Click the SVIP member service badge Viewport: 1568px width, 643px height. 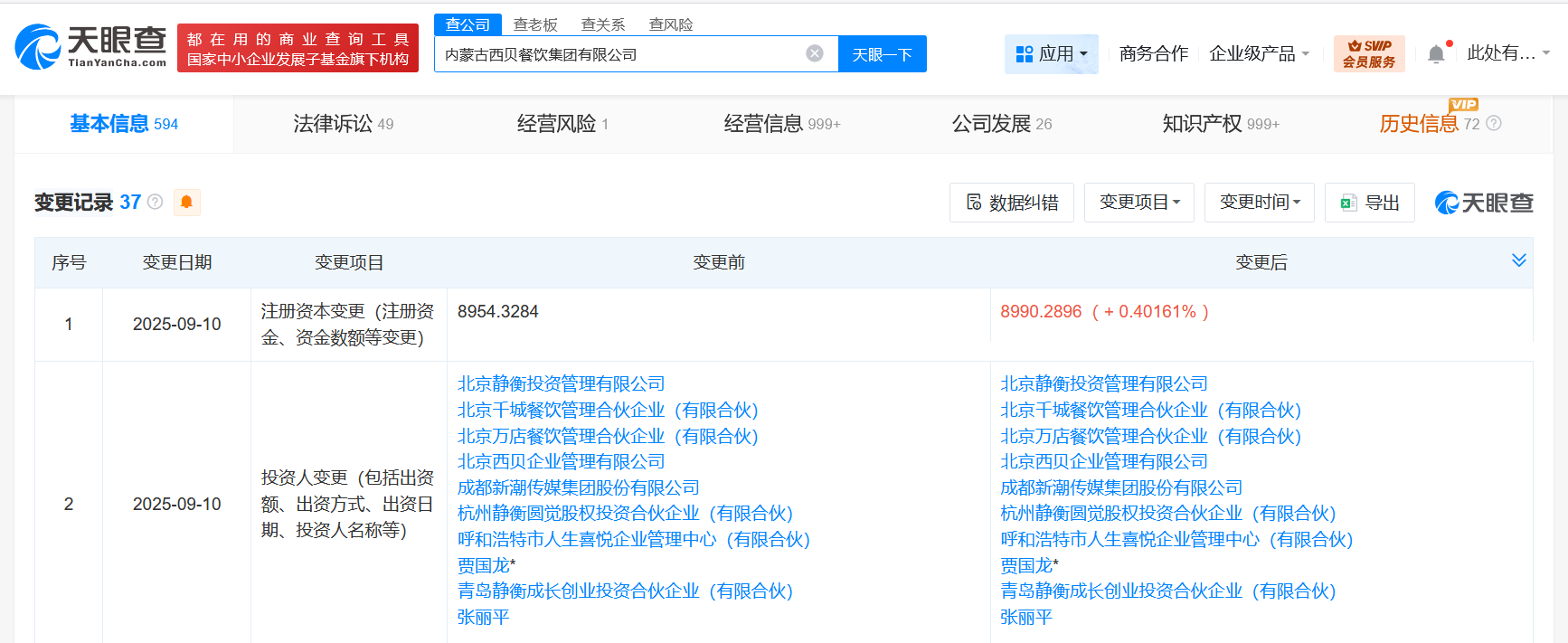coord(1368,53)
